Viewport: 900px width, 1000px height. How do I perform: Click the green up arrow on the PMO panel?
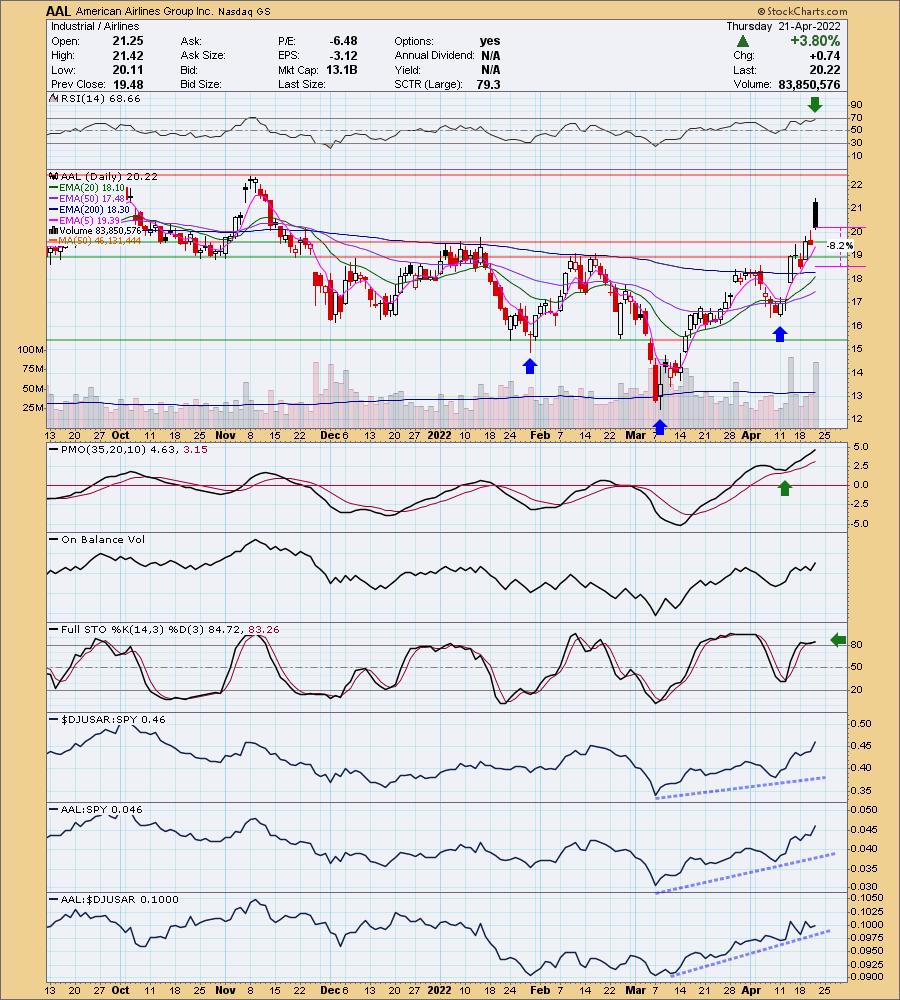(785, 489)
